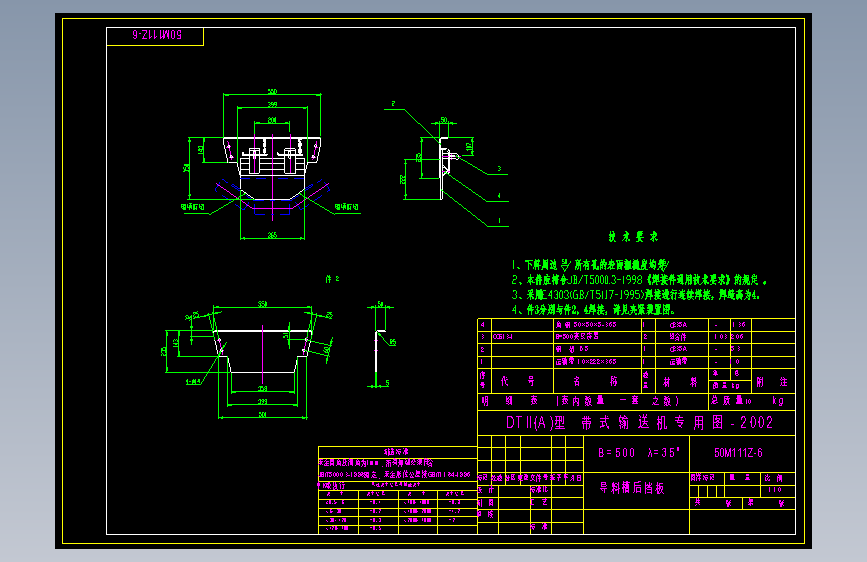
Task: Click technical requirement line 1 text
Action: point(590,265)
